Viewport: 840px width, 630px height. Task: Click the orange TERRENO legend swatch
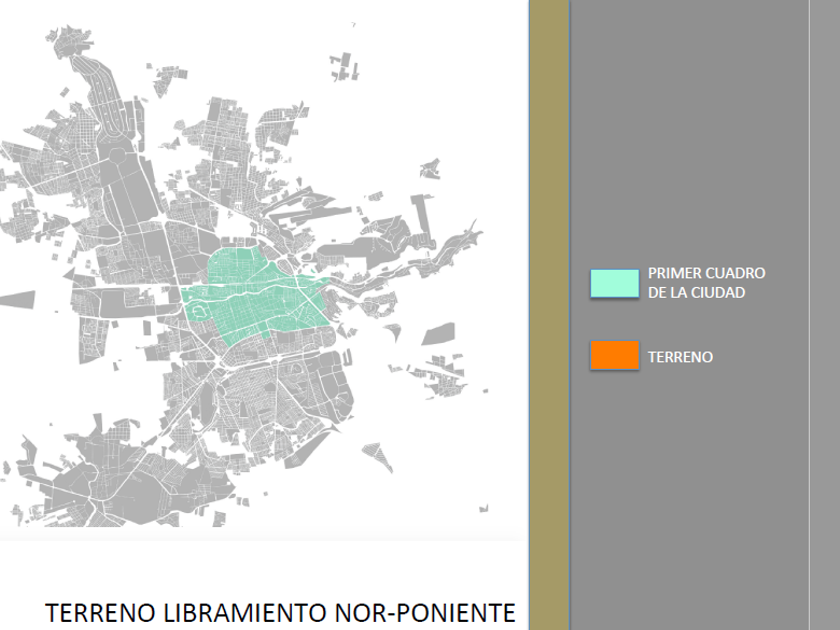614,355
